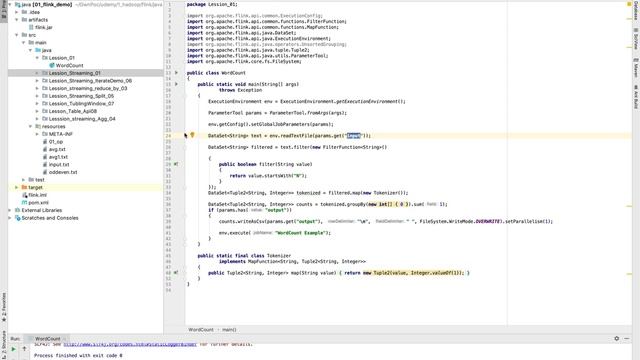This screenshot has height=360, width=640.
Task: Collapse the src folder
Action: coord(17,35)
